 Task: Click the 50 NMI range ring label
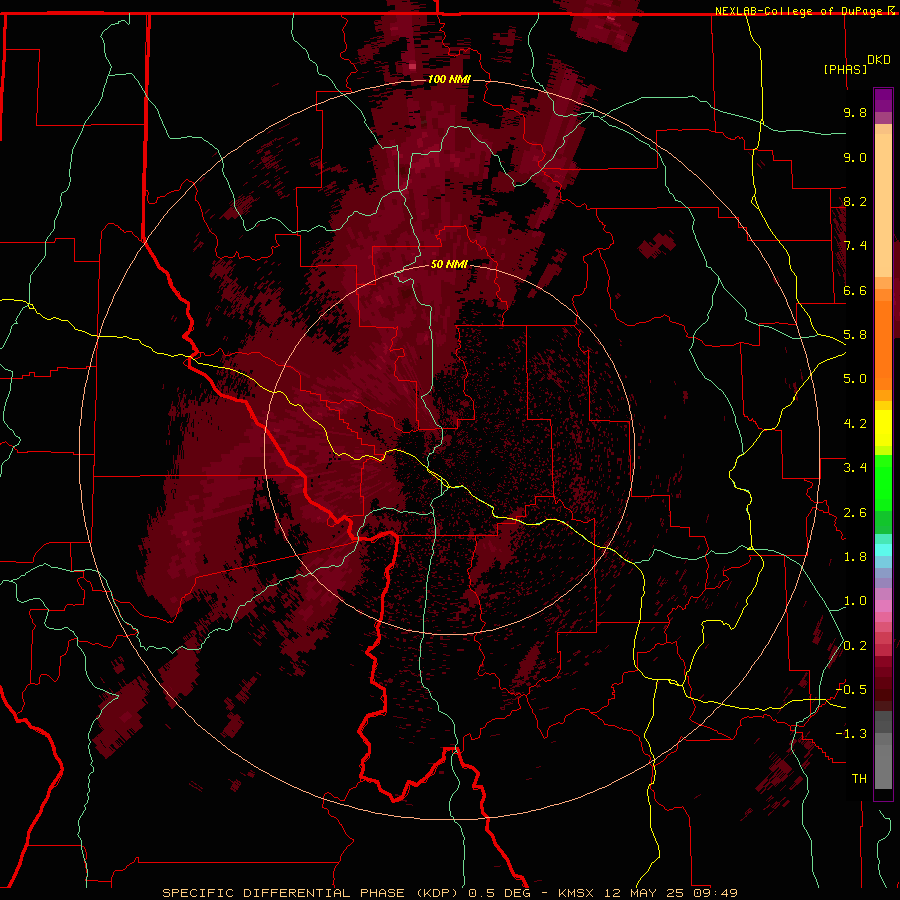click(x=449, y=264)
